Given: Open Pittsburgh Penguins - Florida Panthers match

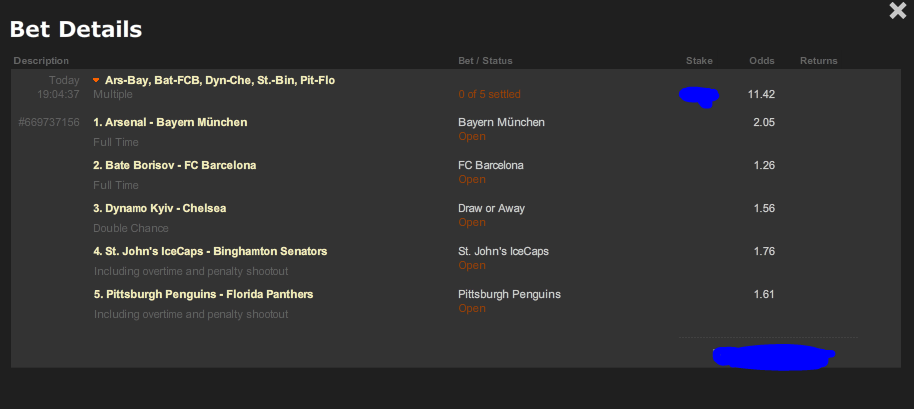Looking at the screenshot, I should pos(203,294).
